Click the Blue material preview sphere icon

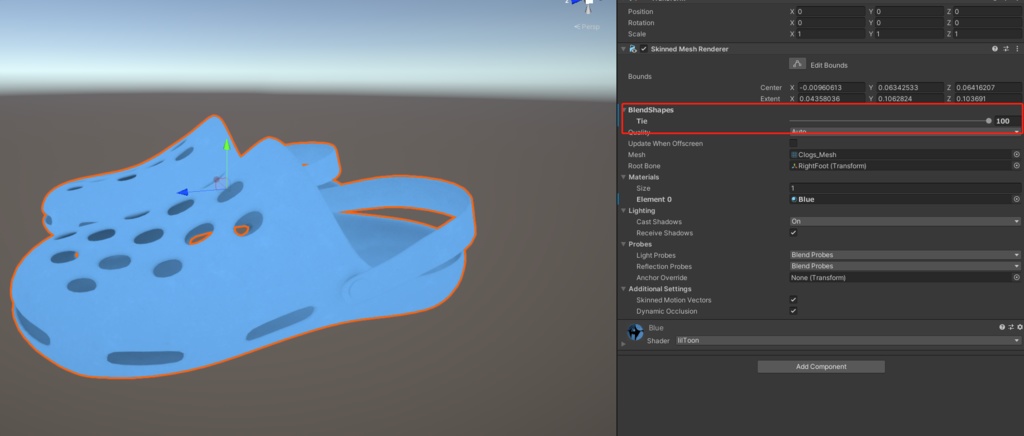[635, 332]
